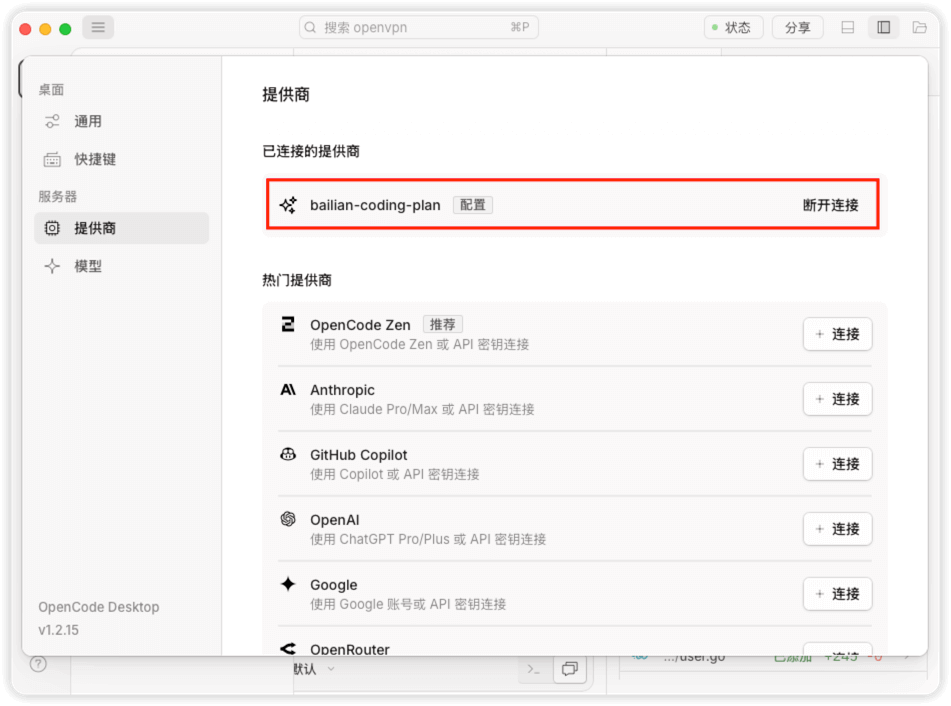Open the folder icon in title bar

pos(919,27)
